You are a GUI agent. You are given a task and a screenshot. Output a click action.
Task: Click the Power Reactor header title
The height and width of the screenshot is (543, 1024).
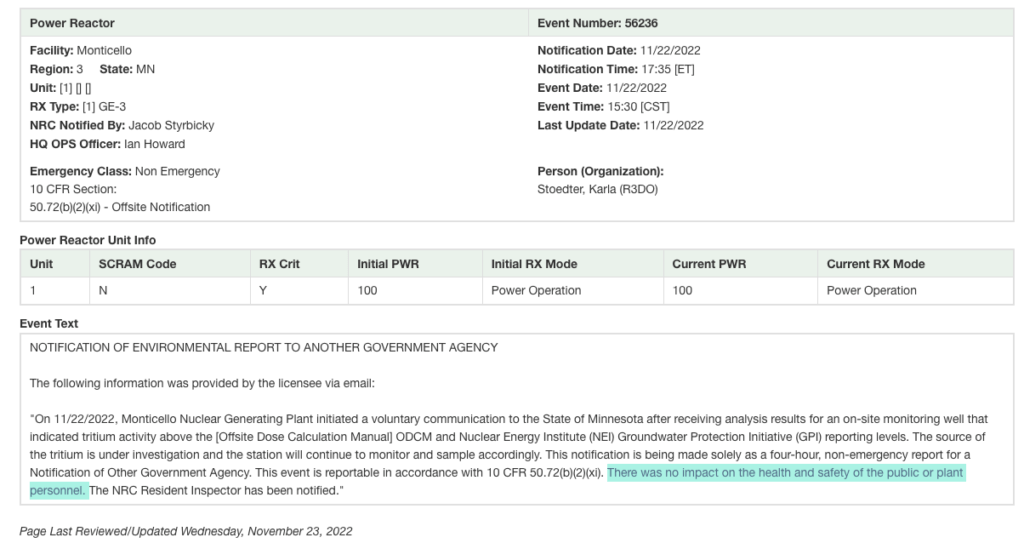[72, 23]
